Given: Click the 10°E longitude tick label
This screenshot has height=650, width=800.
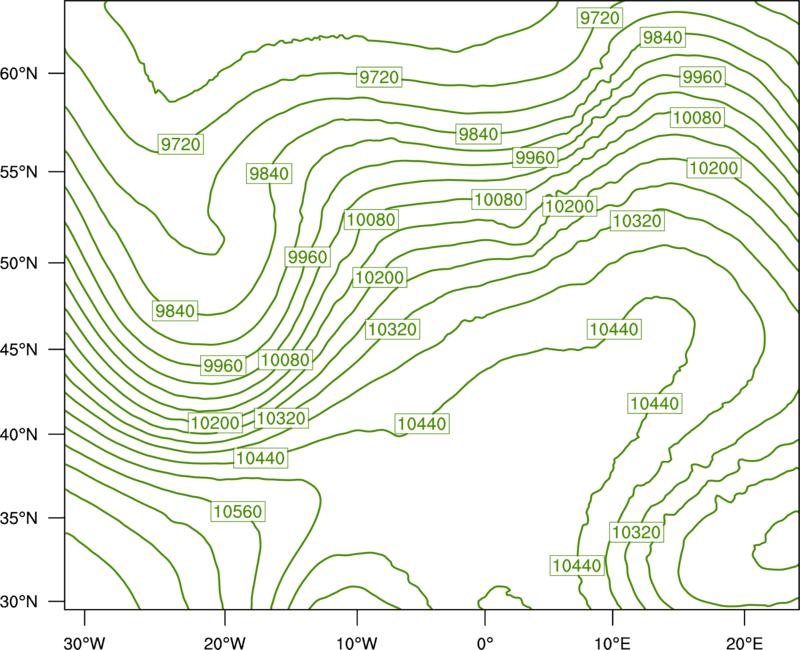Looking at the screenshot, I should click(x=612, y=643).
